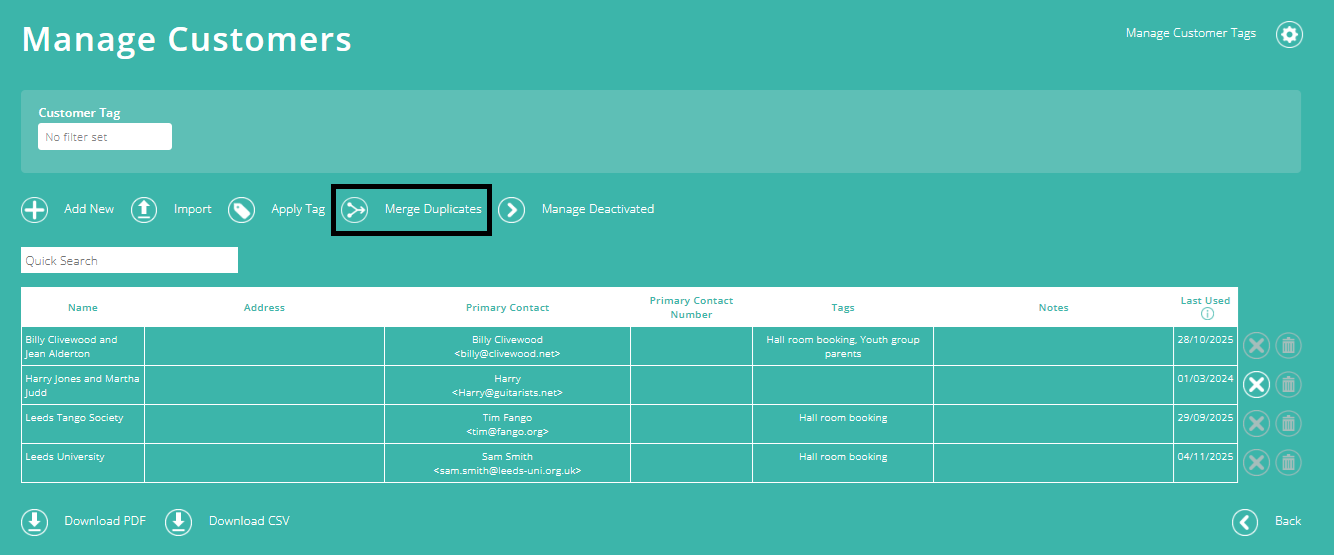The image size is (1334, 555).
Task: Sort by the Tags column header
Action: tap(843, 308)
